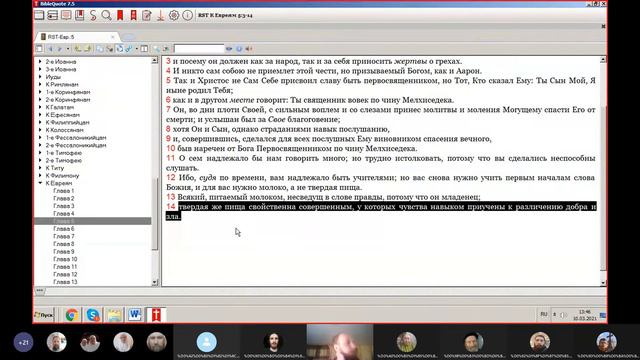Click the second panel-layout icon in main toolbar
This screenshot has height=360, width=640.
53,16
